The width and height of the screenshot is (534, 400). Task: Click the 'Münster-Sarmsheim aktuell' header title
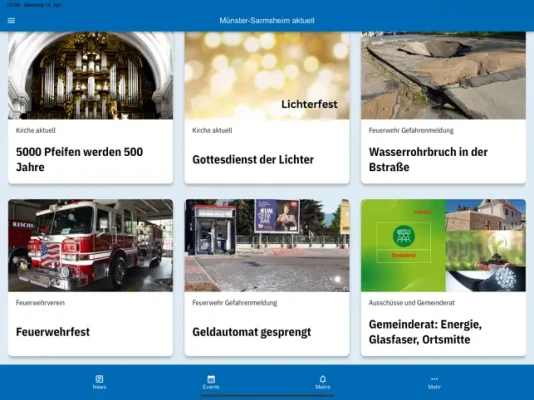(x=267, y=20)
